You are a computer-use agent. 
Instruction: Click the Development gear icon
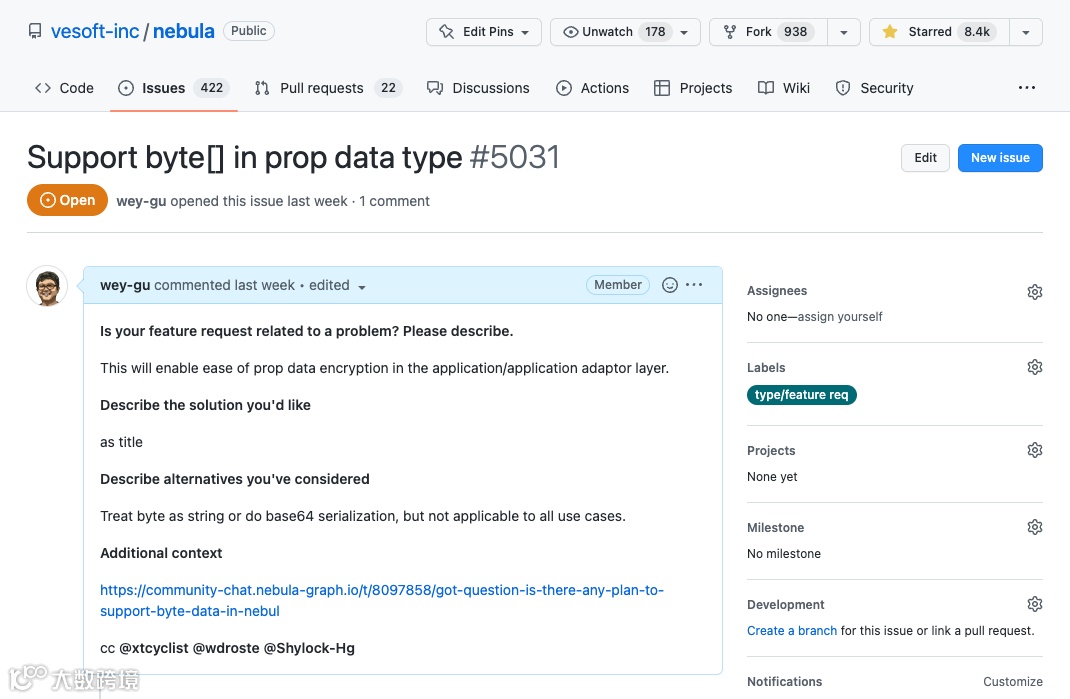[x=1035, y=604]
